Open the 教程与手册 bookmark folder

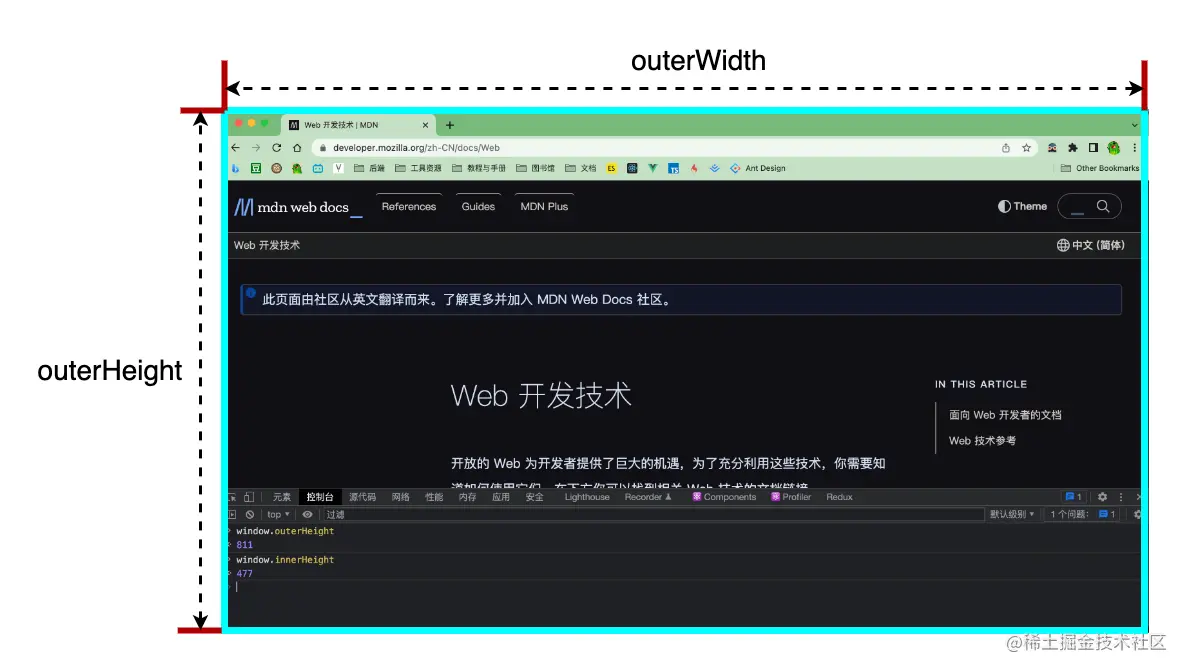pyautogui.click(x=479, y=168)
